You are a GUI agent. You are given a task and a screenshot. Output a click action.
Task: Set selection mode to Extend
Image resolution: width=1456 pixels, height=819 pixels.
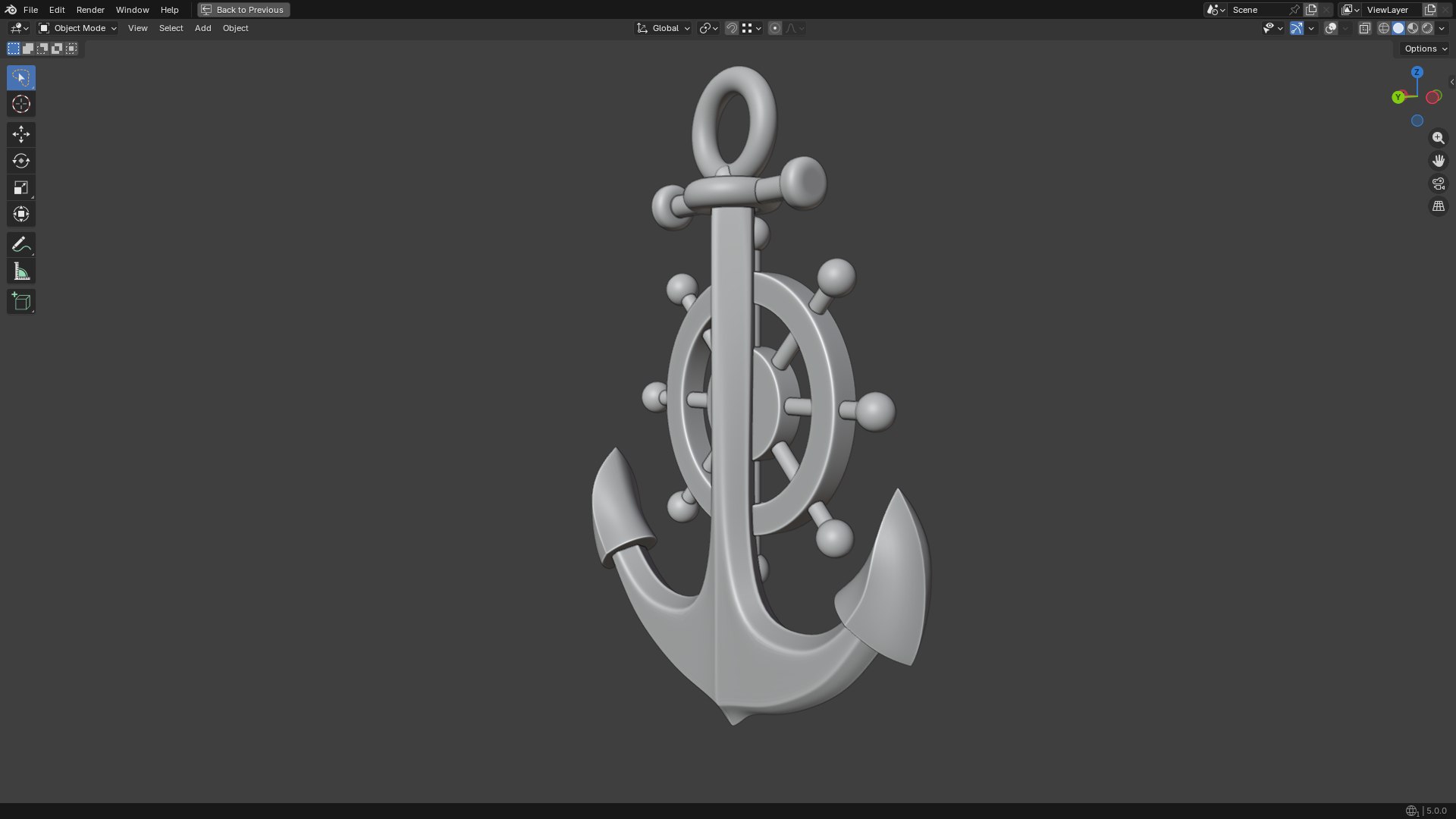(x=28, y=49)
